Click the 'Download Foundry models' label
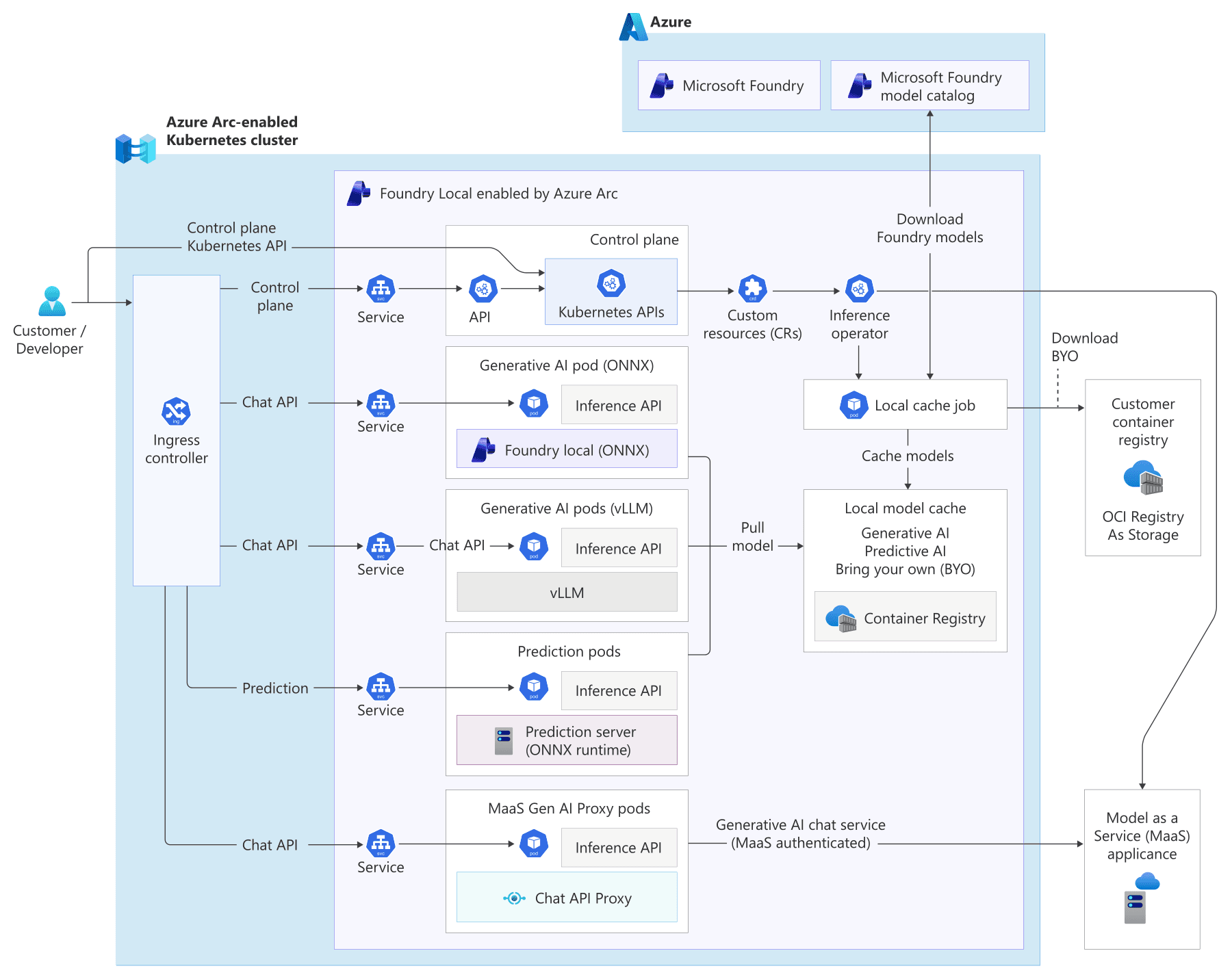The image size is (1232, 977). pyautogui.click(x=929, y=229)
